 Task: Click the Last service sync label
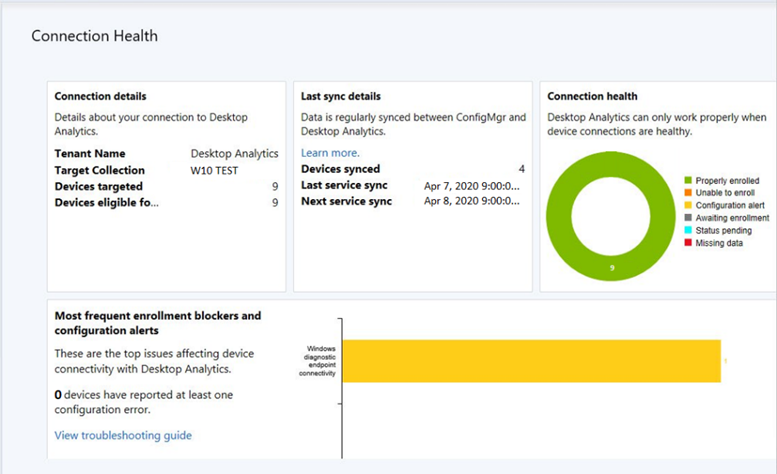pos(344,185)
